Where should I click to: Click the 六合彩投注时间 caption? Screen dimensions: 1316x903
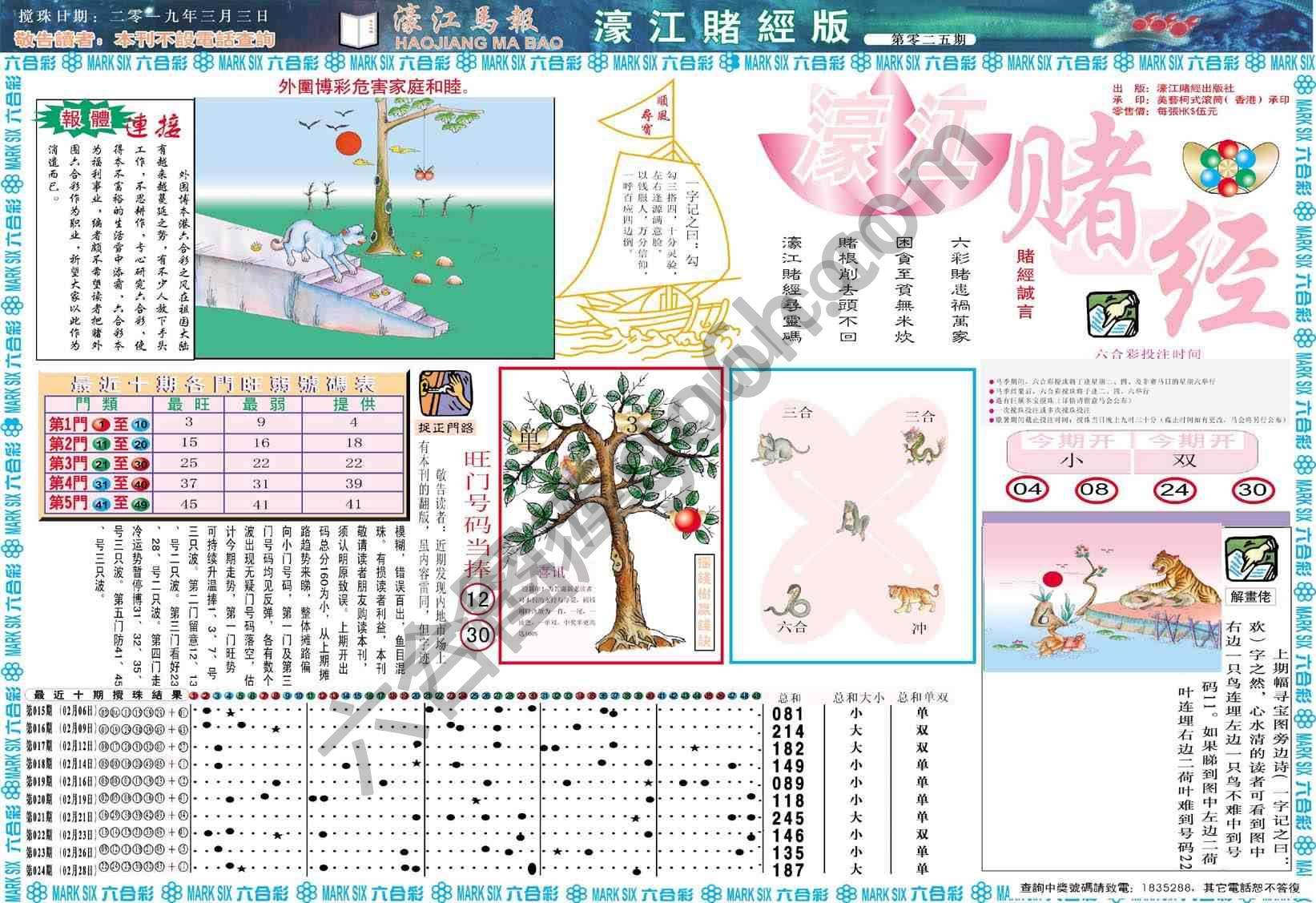1148,354
